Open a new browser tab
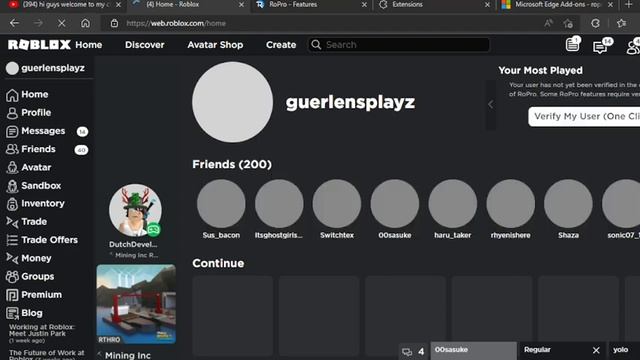Viewport: 640px width, 360px height. point(629,5)
